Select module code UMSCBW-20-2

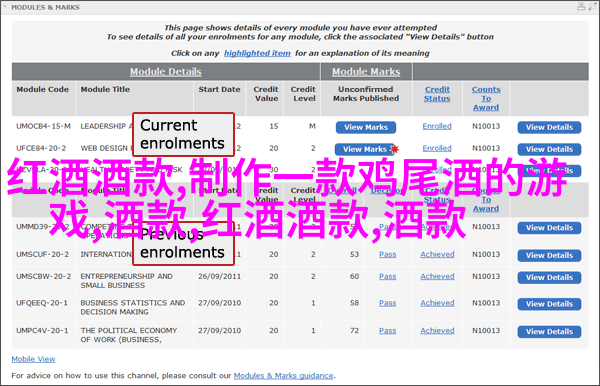point(44,276)
